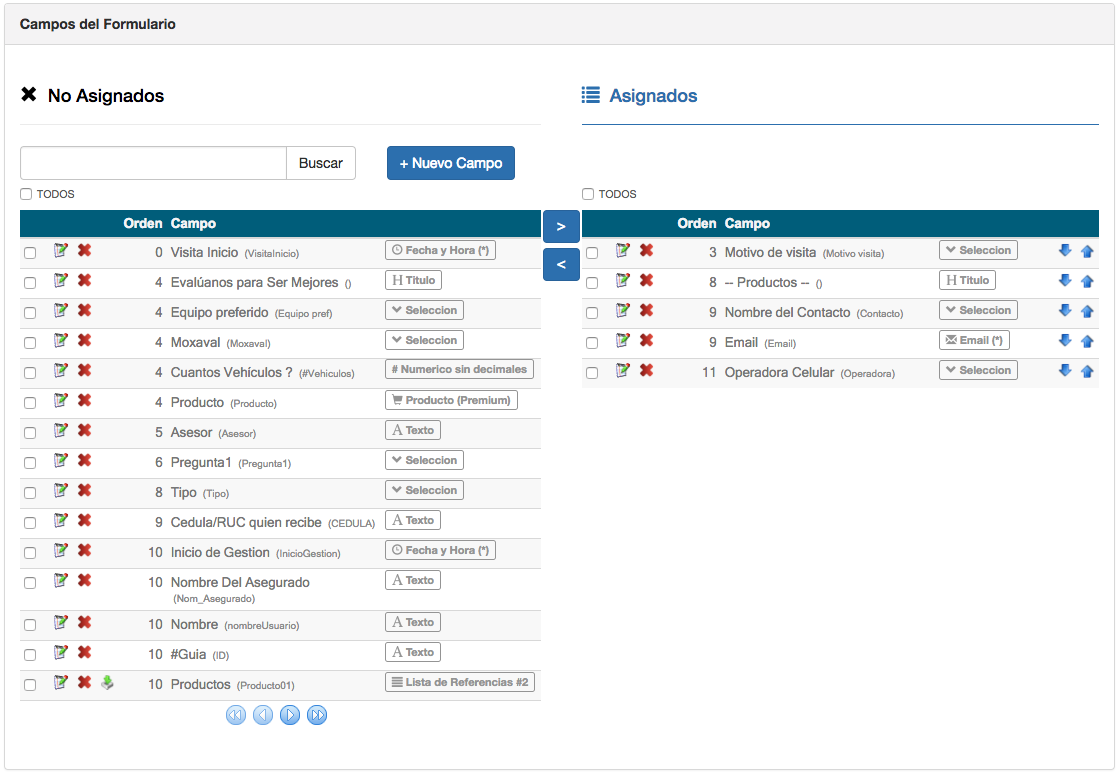Click Seleccion tag for Equipo preferido
The image size is (1120, 775).
click(424, 310)
